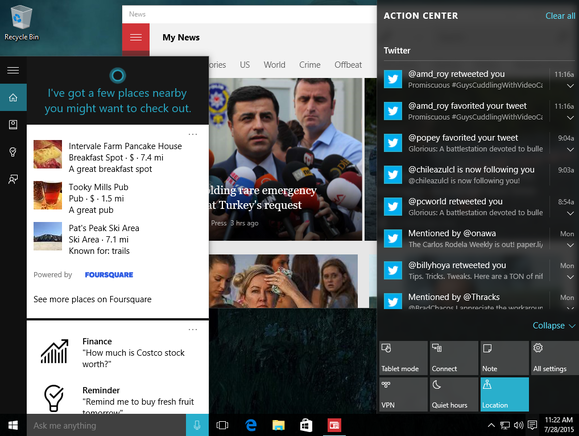Click the volume speaker tray icon

pos(518,425)
